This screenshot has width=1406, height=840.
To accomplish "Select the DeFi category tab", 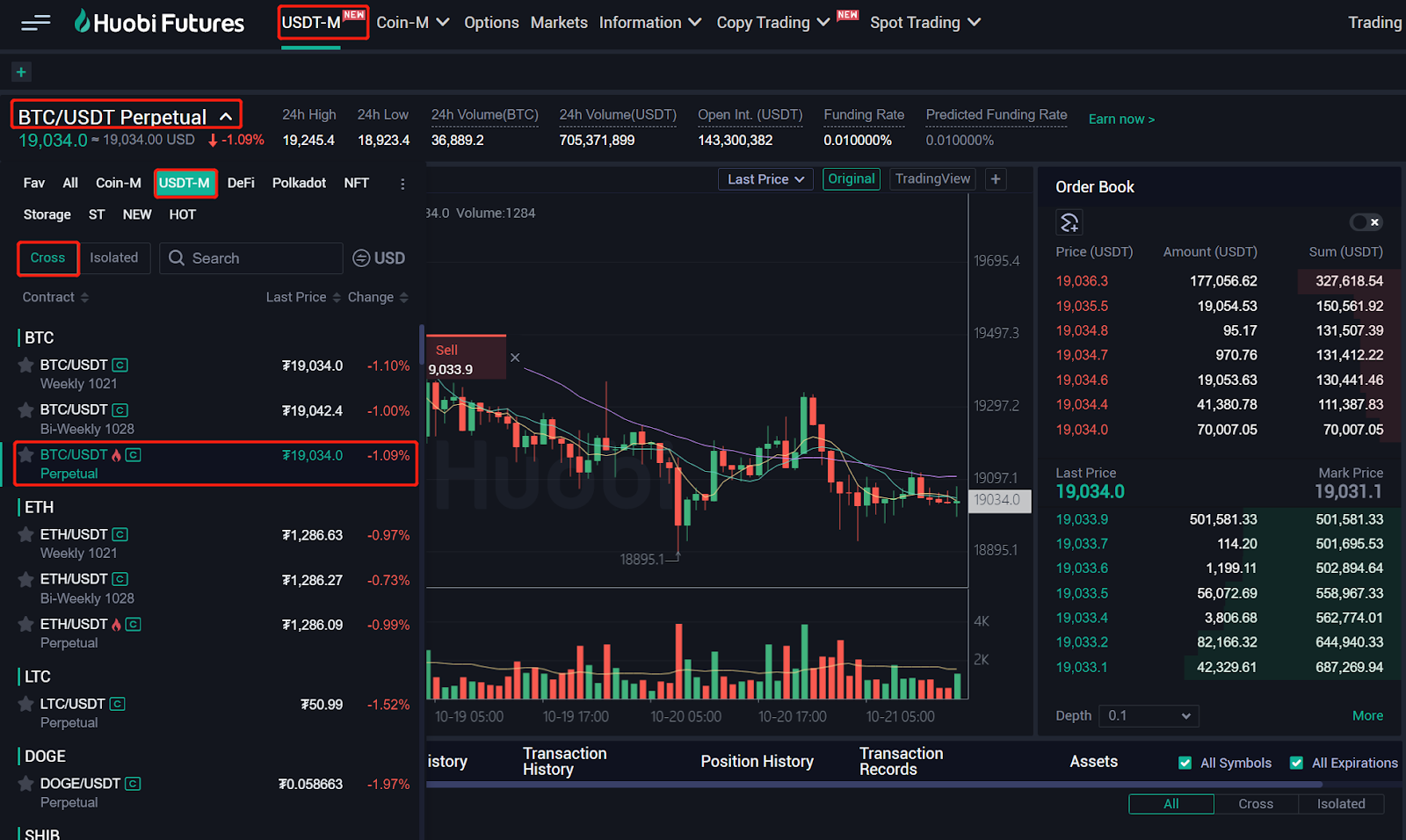I will coord(241,183).
